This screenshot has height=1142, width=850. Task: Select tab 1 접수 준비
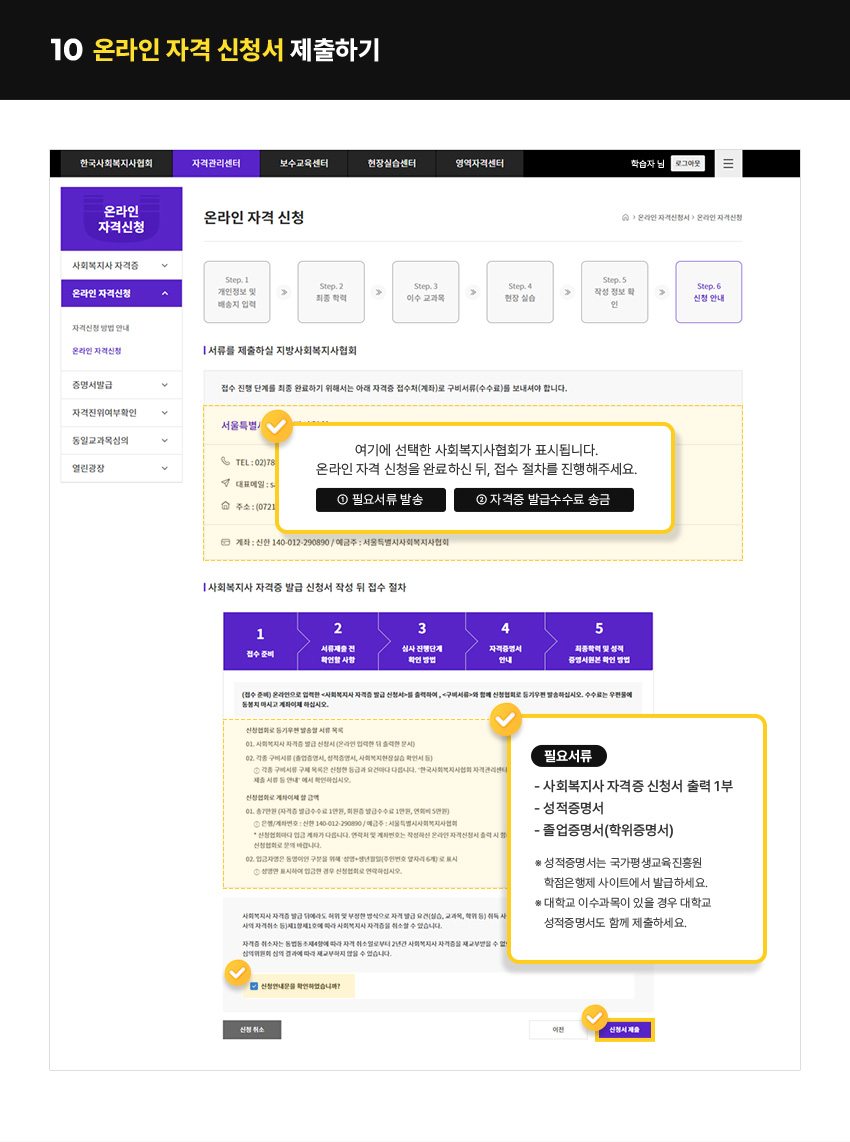(x=260, y=642)
